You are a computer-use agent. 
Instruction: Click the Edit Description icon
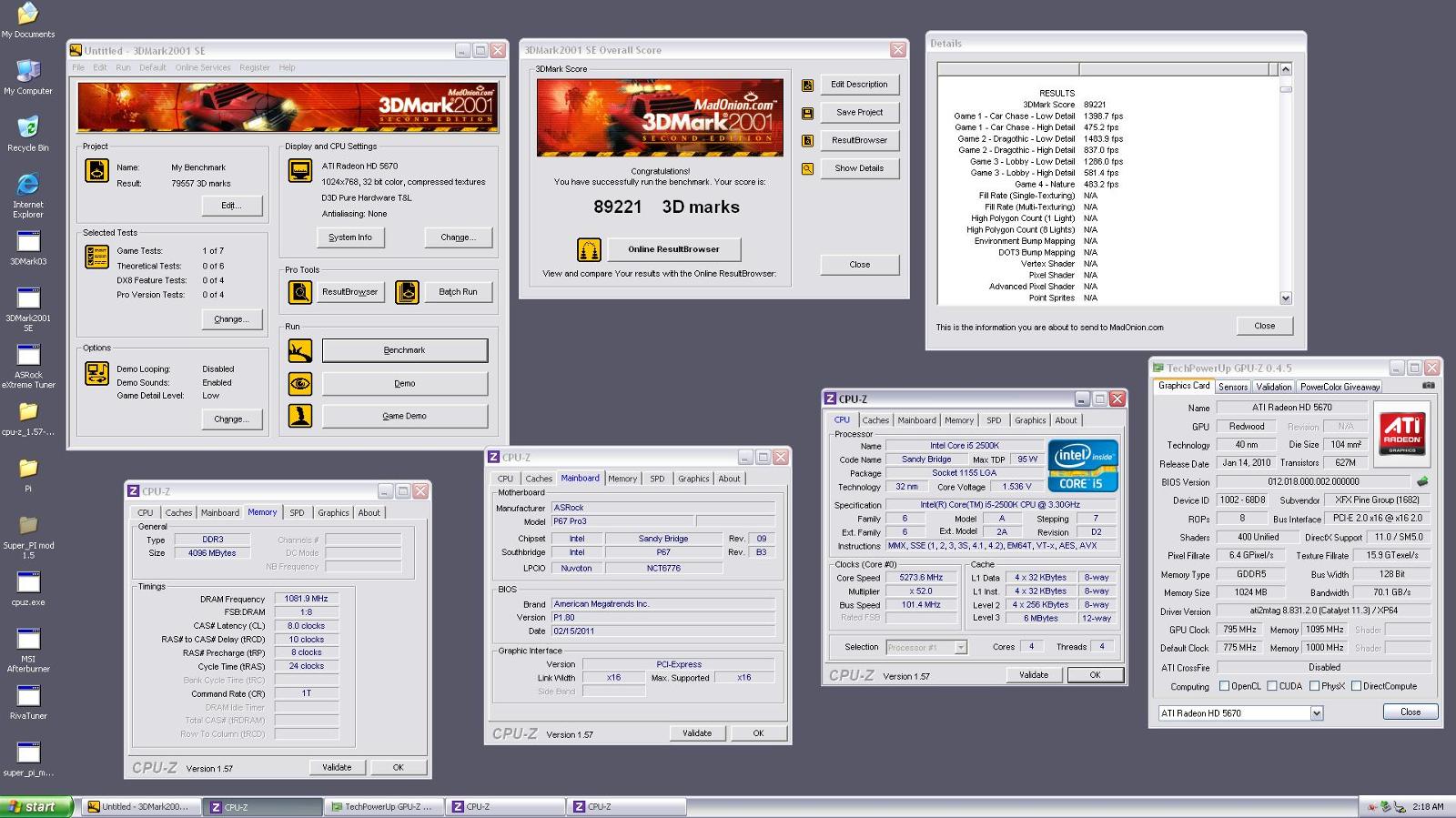807,86
